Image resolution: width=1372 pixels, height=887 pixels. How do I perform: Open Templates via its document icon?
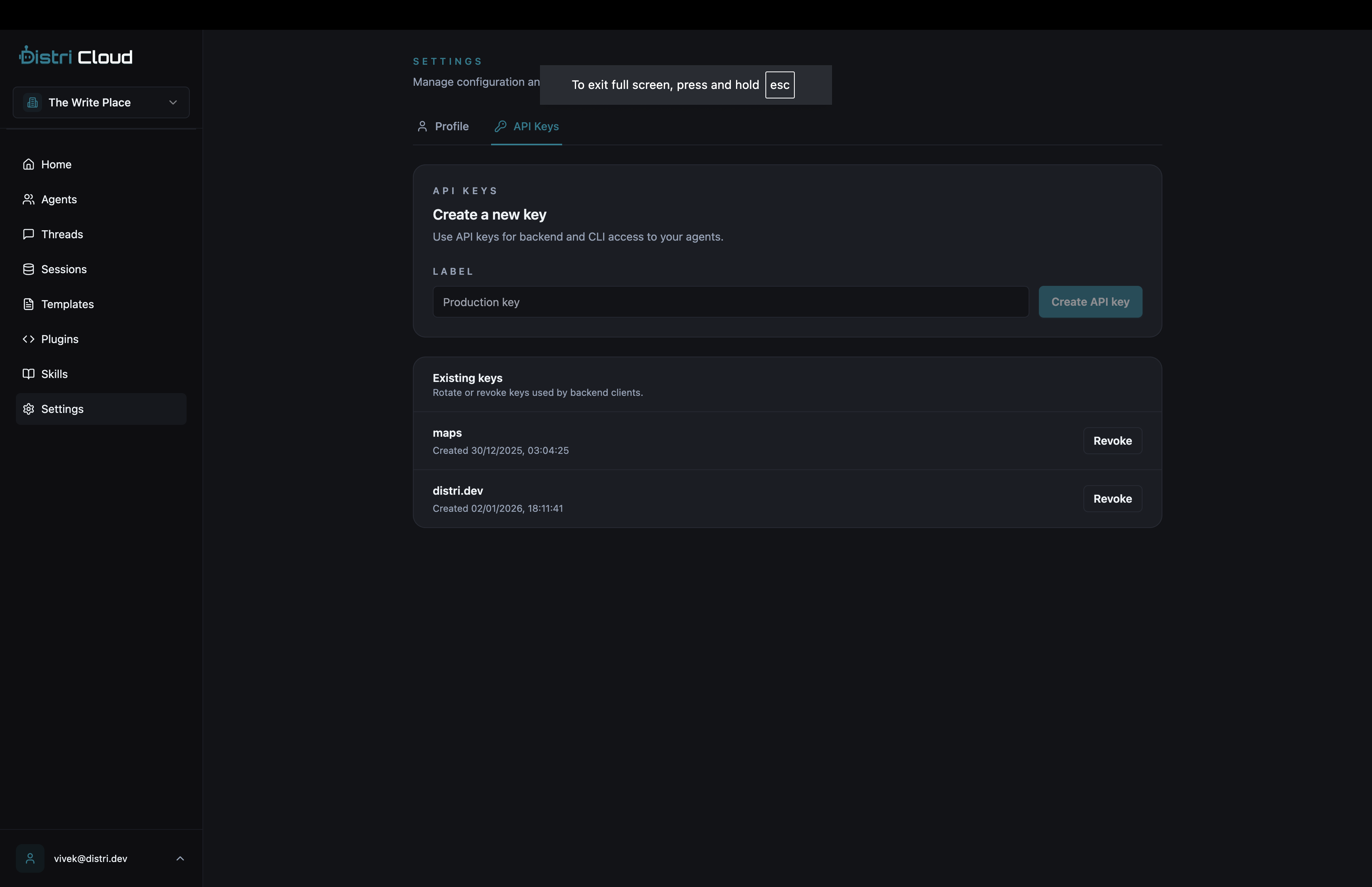(x=29, y=304)
